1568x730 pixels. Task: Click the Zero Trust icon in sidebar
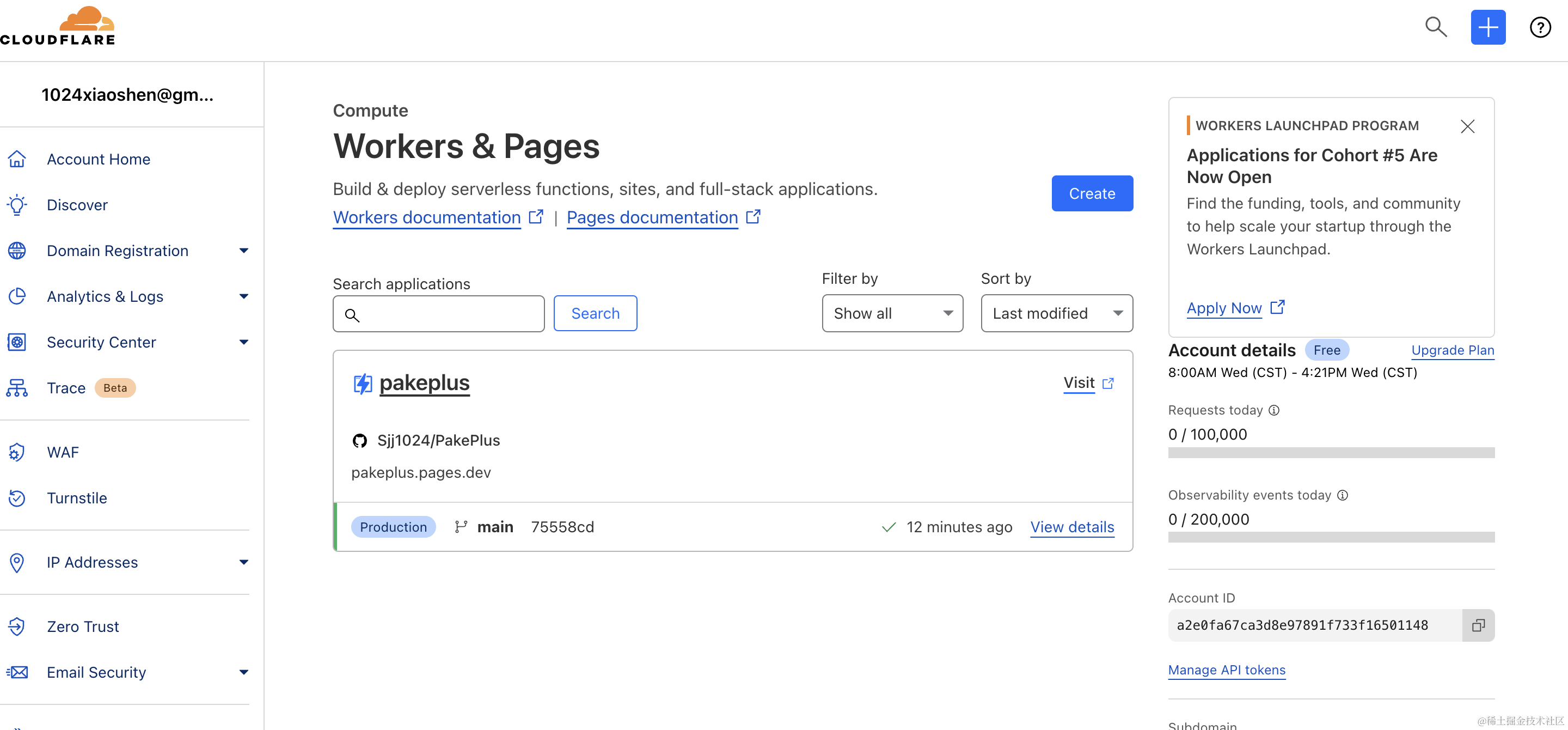pos(17,626)
